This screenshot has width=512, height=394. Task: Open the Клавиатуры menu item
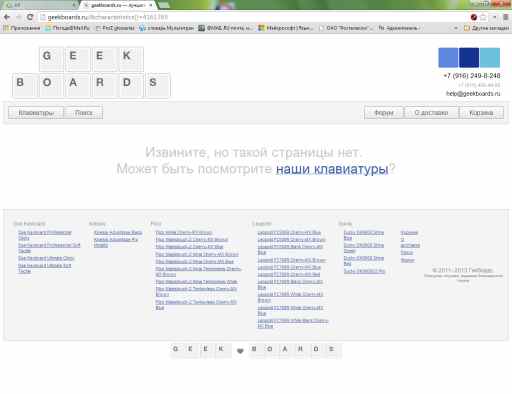click(x=36, y=113)
